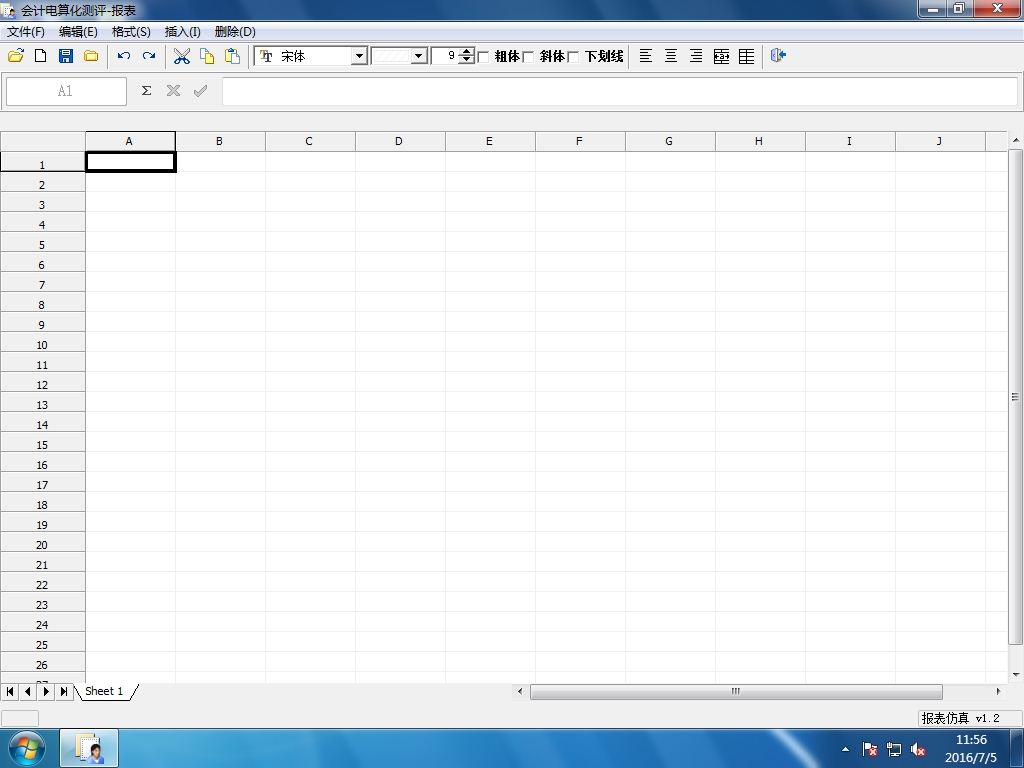Jump to last sheet tab arrow
Screen dimensions: 1024x768
(x=63, y=691)
